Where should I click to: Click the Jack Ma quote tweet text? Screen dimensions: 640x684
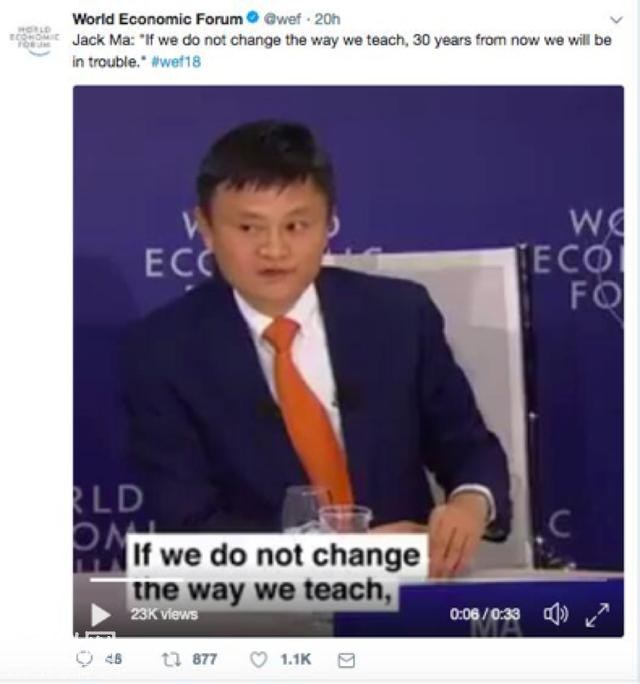click(342, 51)
